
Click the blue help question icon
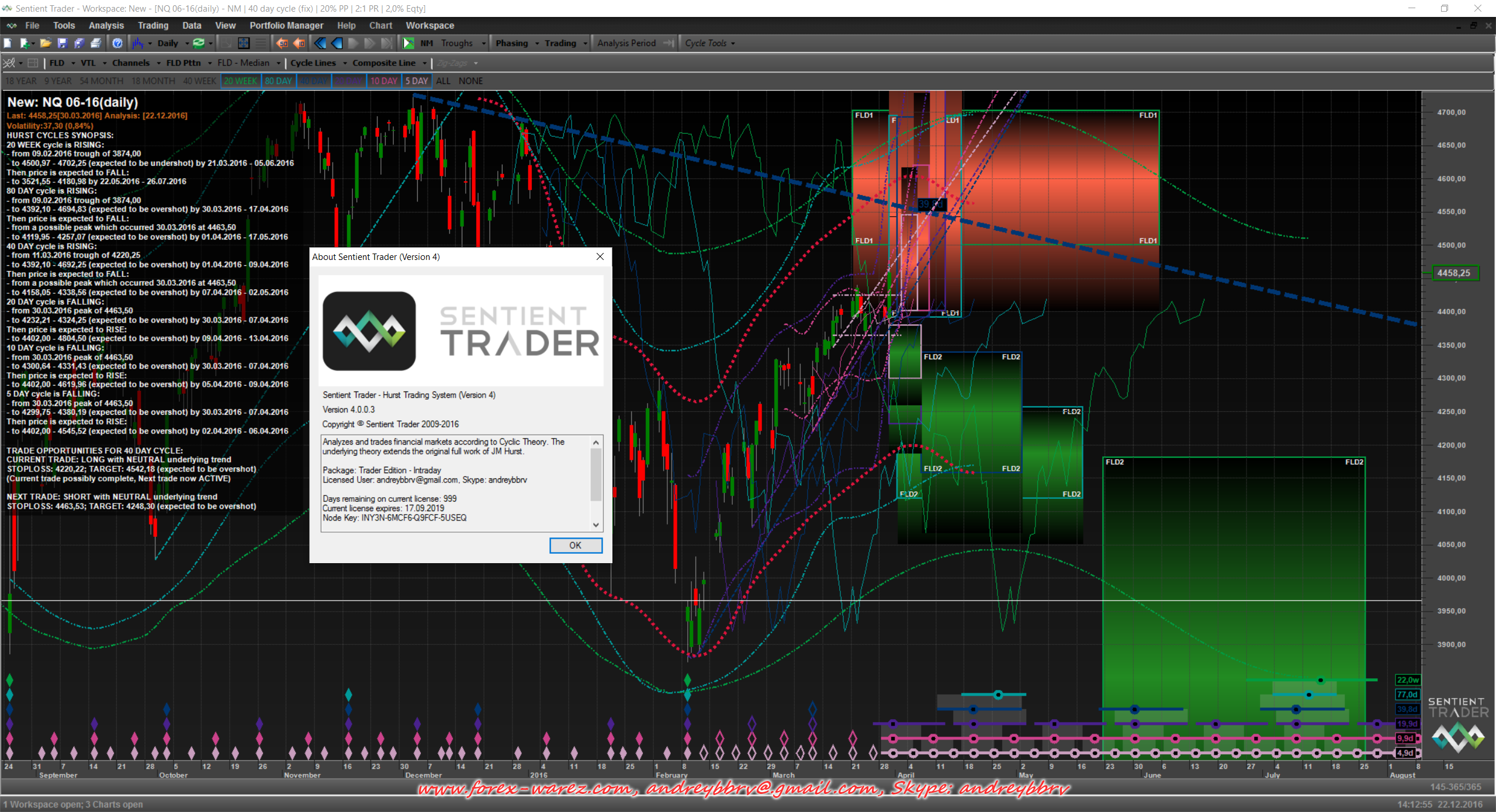click(117, 43)
